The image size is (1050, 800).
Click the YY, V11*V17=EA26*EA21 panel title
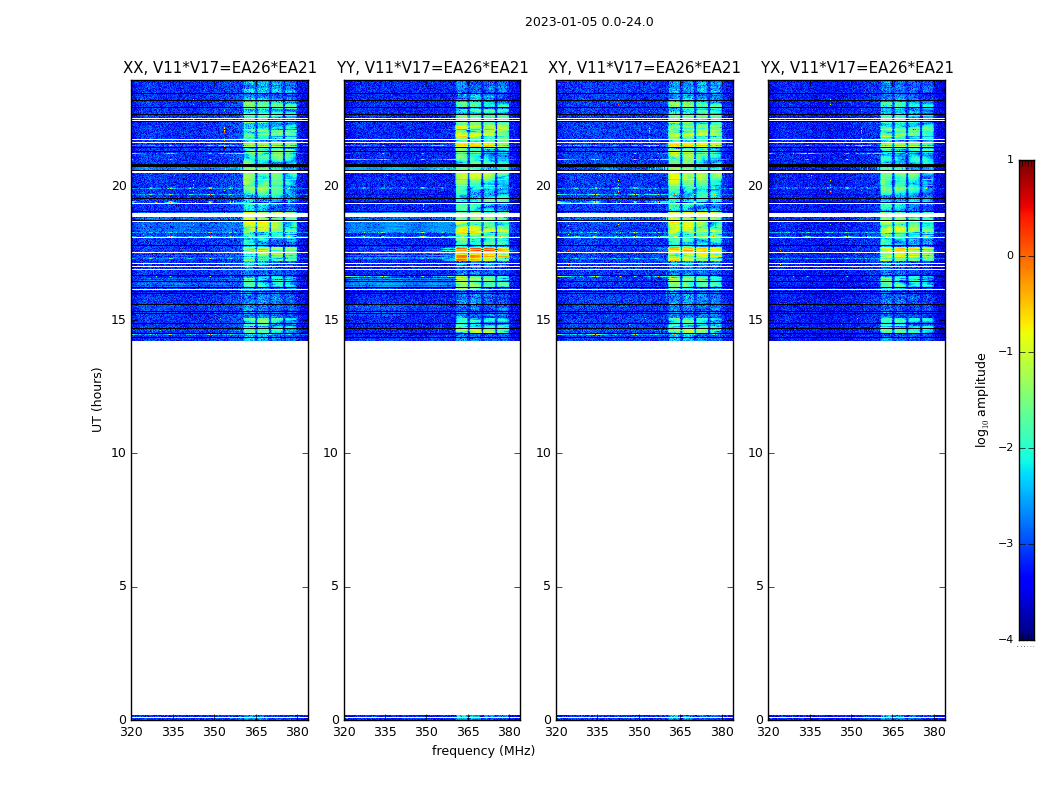click(x=433, y=68)
